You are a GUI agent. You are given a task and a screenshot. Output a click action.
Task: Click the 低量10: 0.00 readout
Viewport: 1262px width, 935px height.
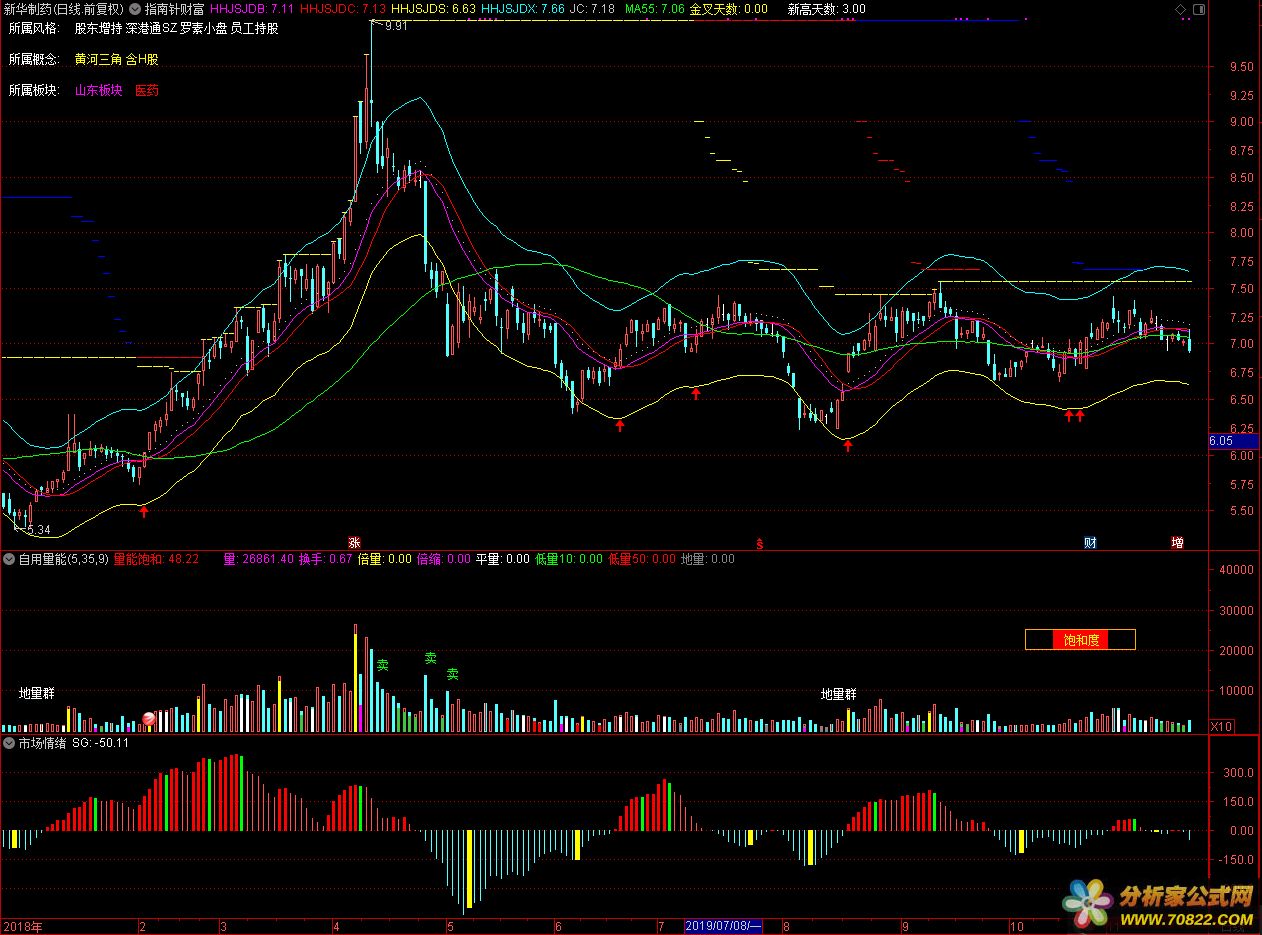point(569,559)
